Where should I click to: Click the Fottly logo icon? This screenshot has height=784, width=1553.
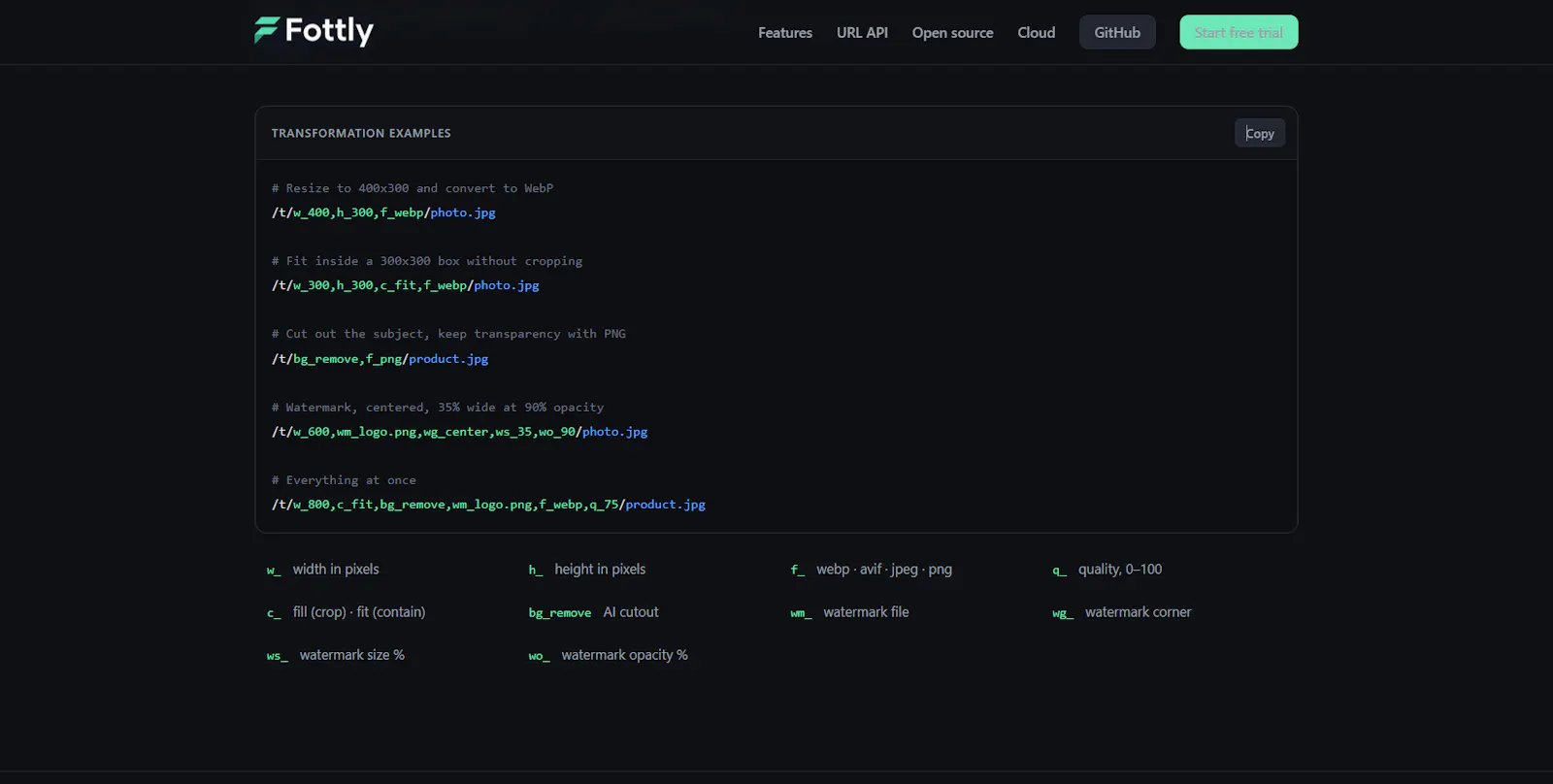coord(267,30)
